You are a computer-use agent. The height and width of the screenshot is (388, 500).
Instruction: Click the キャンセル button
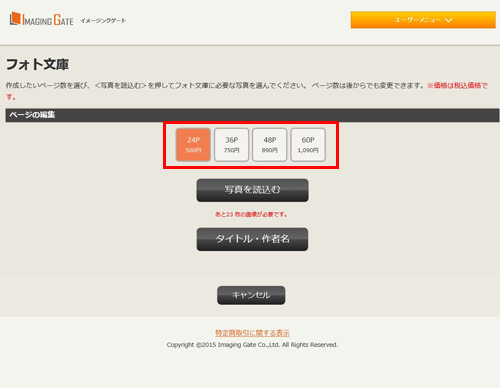tap(251, 295)
